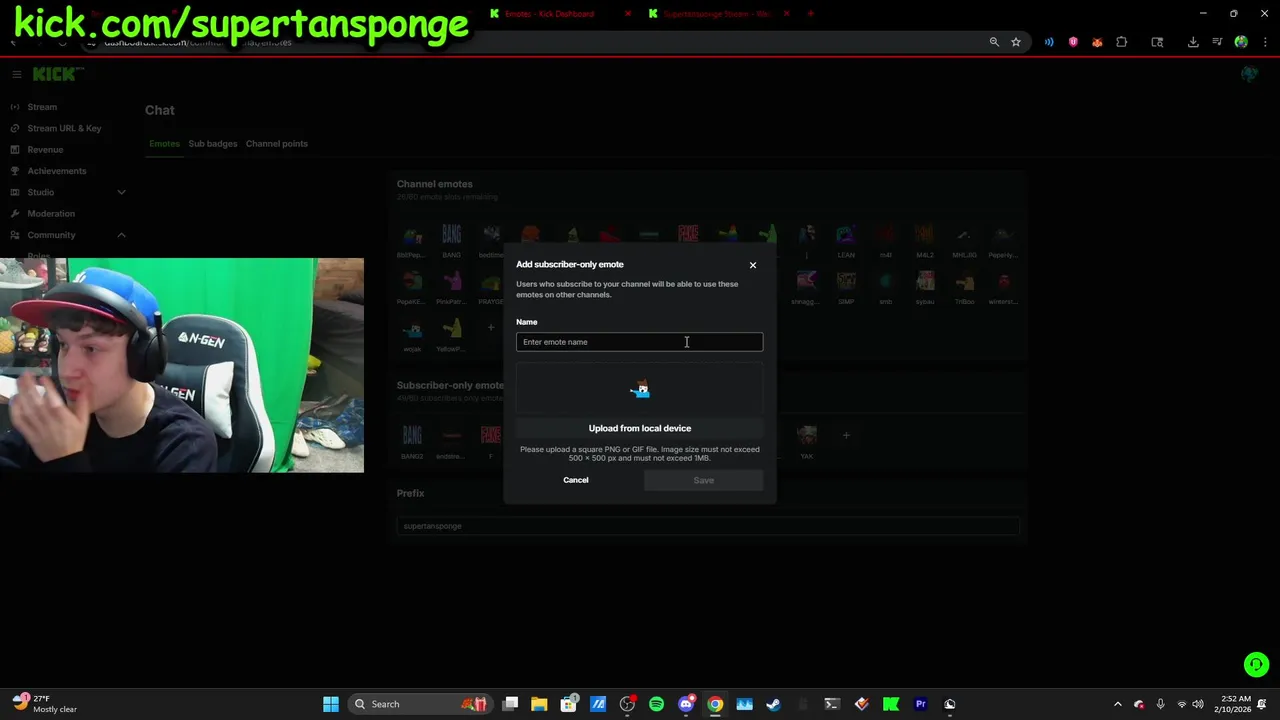Open Steam from the taskbar
Screen dimensions: 1280x720
pyautogui.click(x=773, y=704)
